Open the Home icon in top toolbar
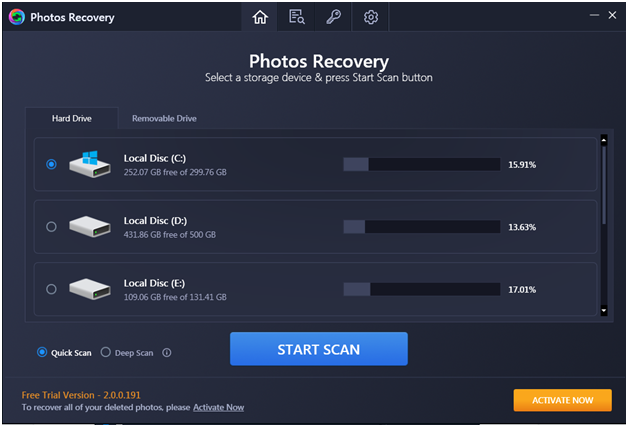 [x=260, y=17]
